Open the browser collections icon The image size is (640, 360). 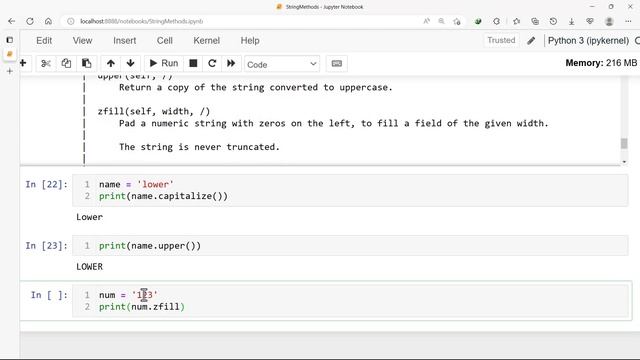coord(535,21)
